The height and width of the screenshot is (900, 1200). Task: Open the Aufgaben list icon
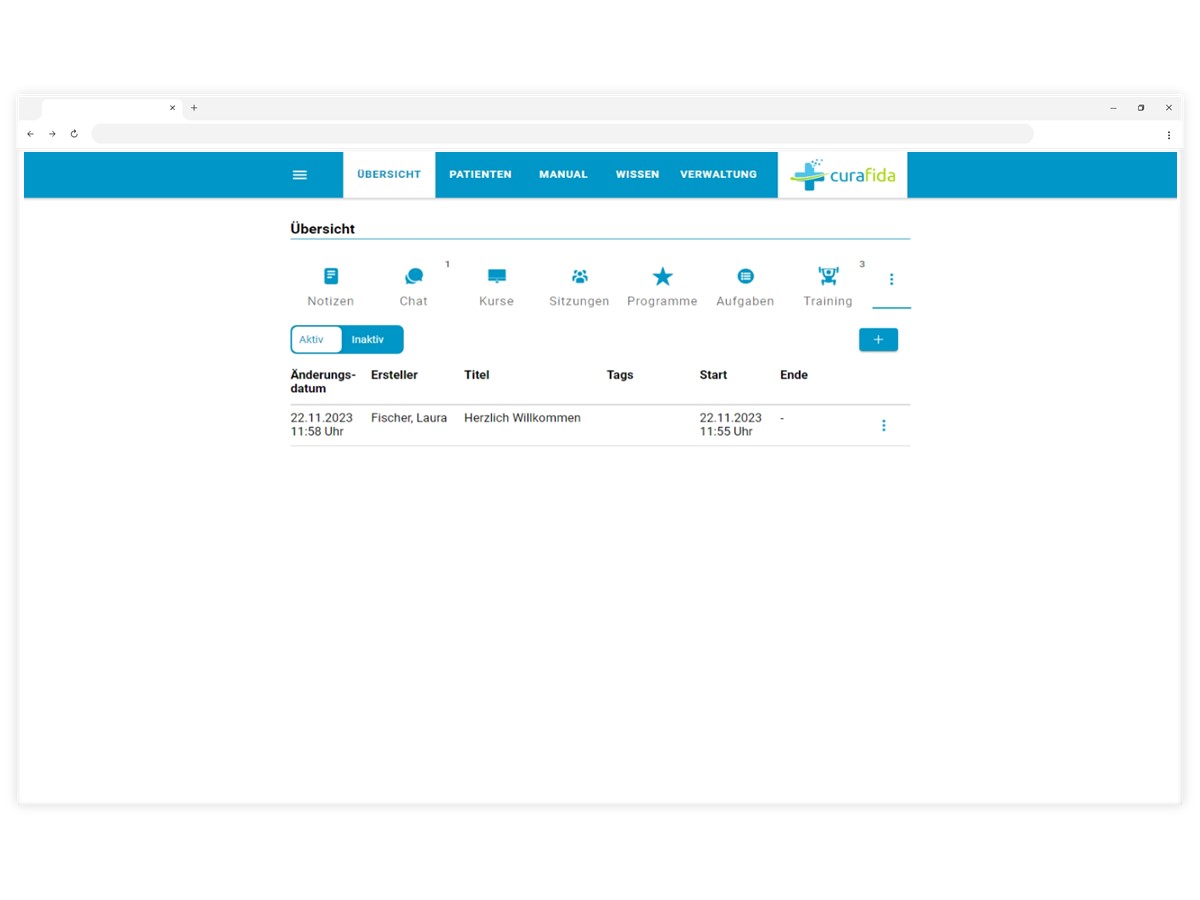point(745,276)
